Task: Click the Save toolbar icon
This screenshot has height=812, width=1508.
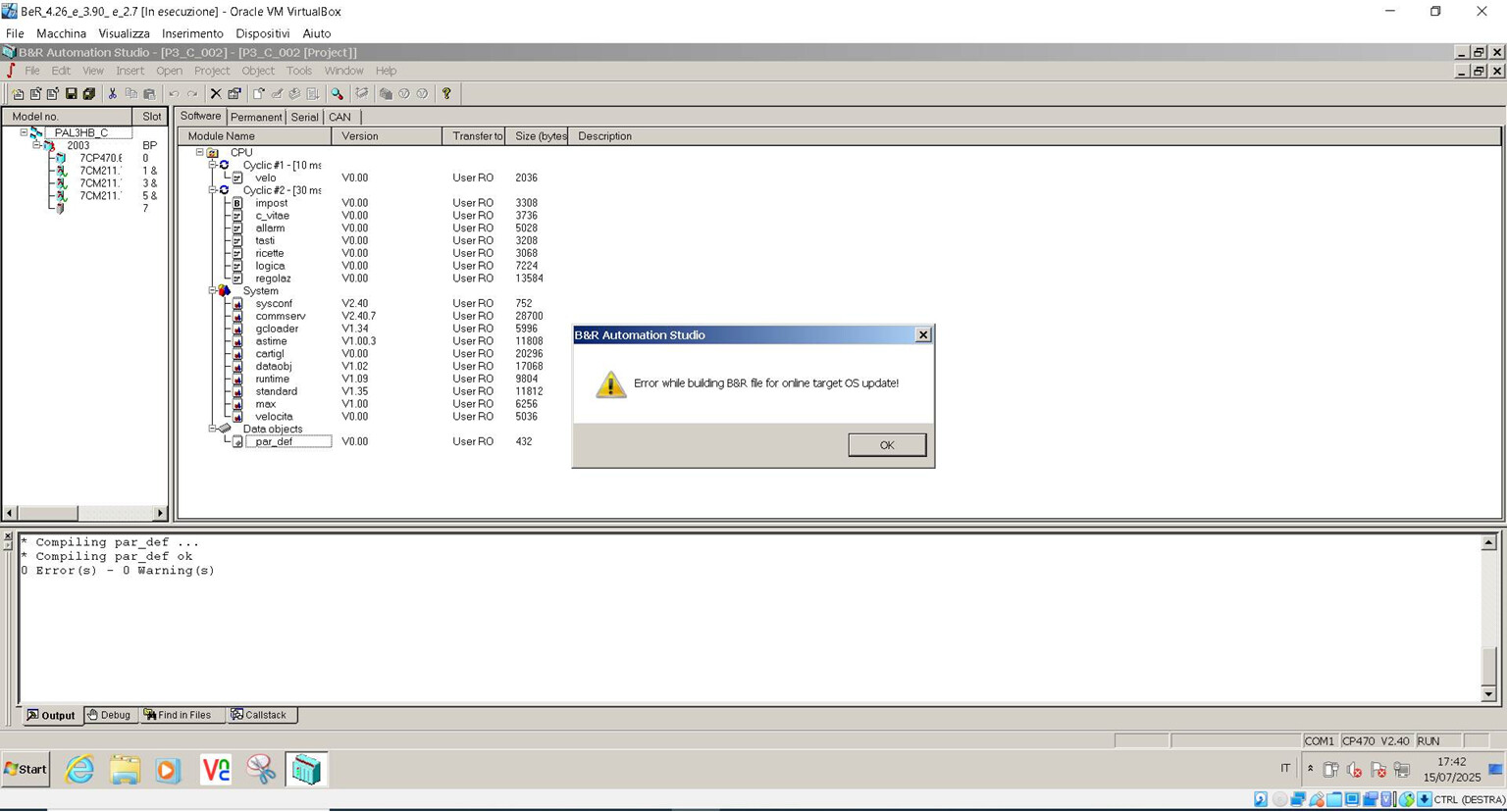Action: tap(71, 94)
